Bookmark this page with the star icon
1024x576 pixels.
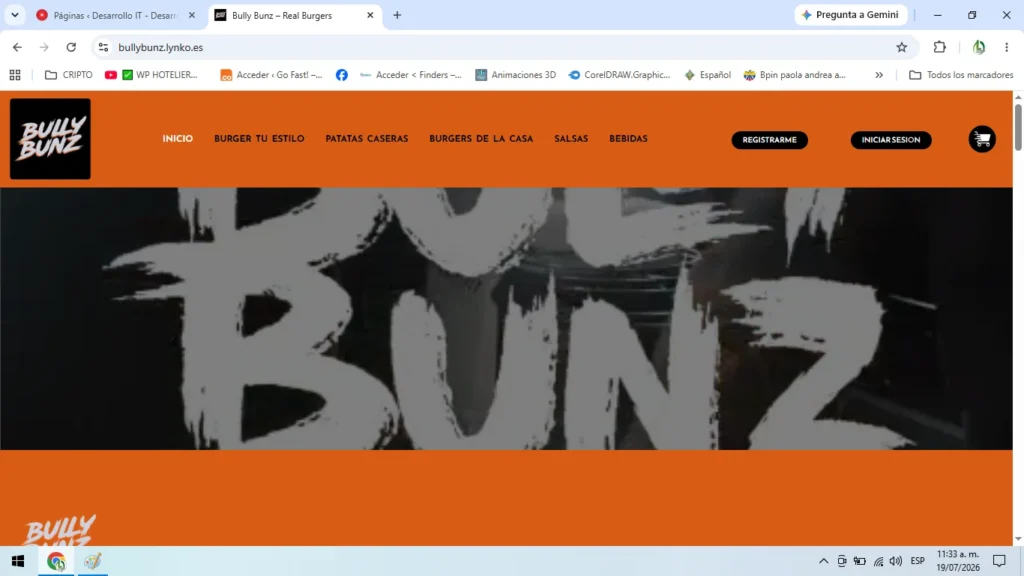pyautogui.click(x=901, y=47)
